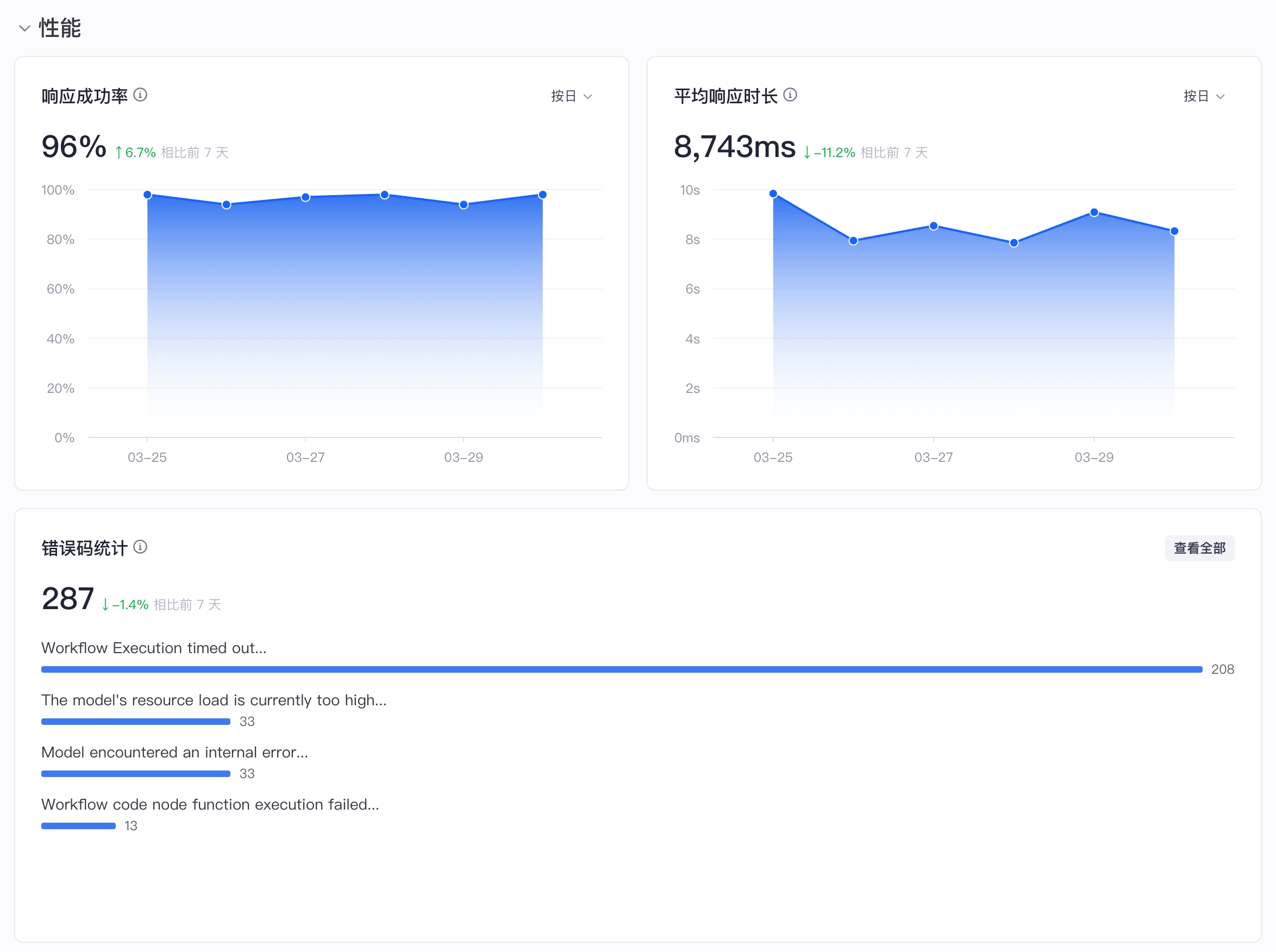
Task: Click info icon next to 平均响应时长
Action: point(790,95)
